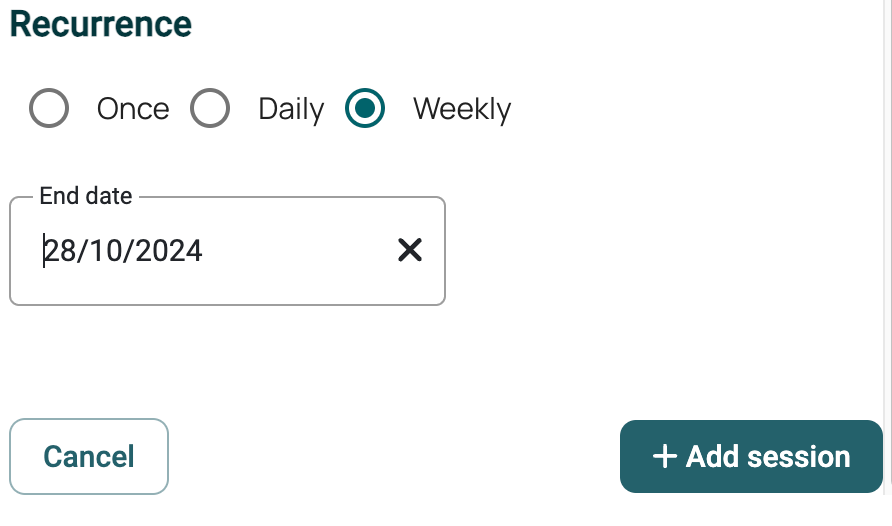Click the text cursor before date value

[44, 251]
